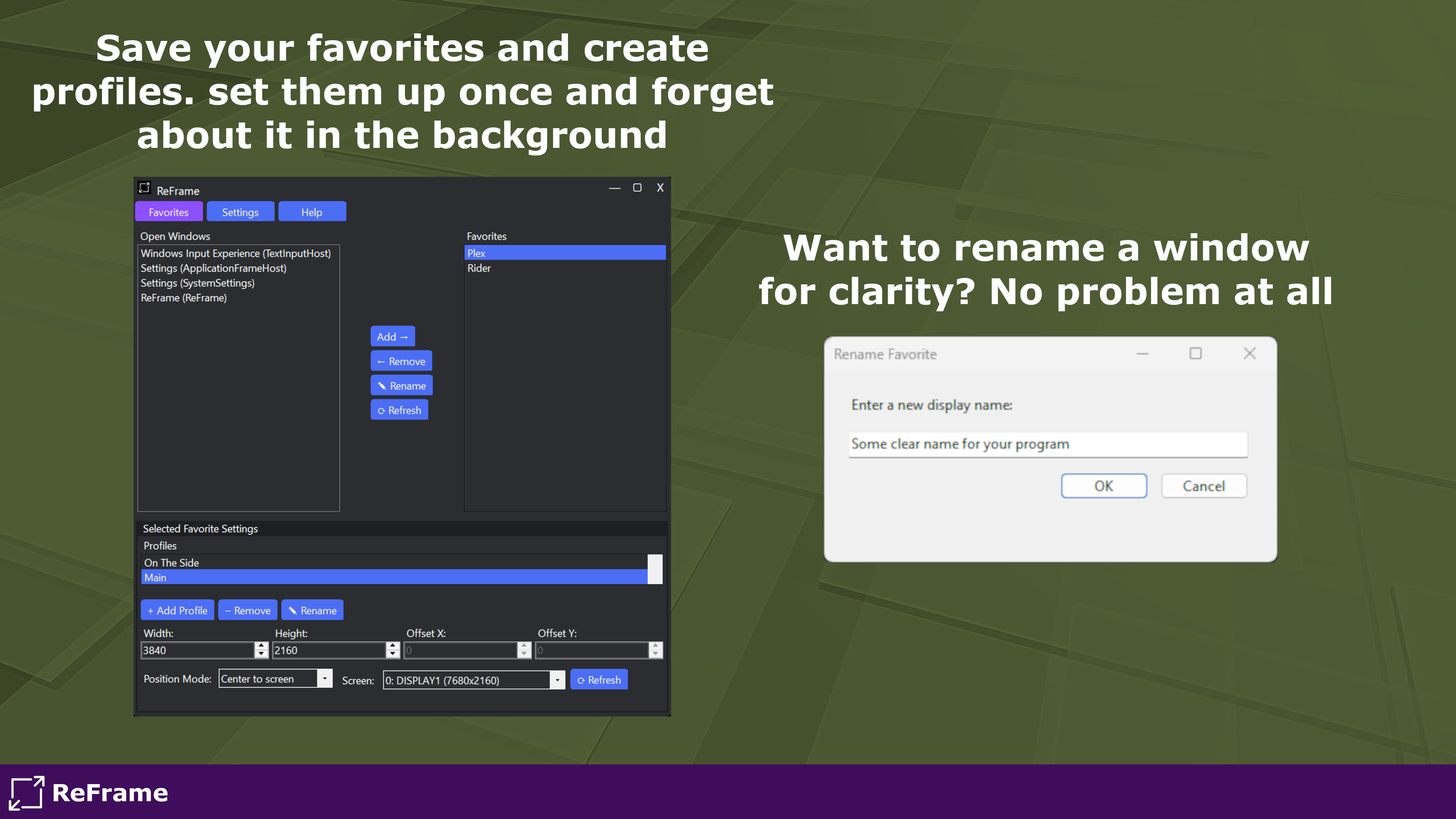Screen dimensions: 1456x819
Task: Open the Position Mode dropdown
Action: (325, 678)
